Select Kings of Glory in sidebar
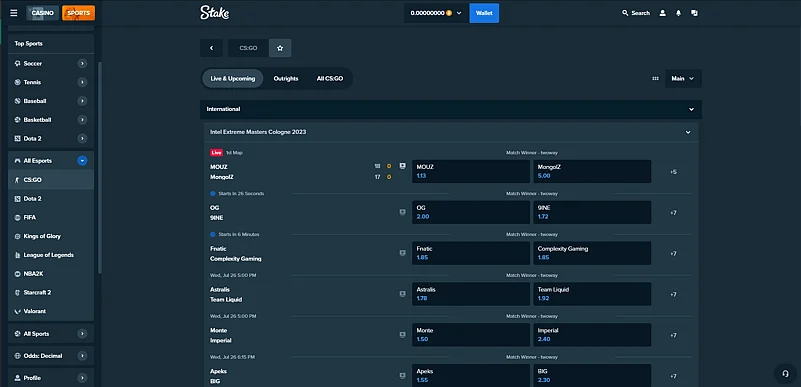 (x=51, y=236)
